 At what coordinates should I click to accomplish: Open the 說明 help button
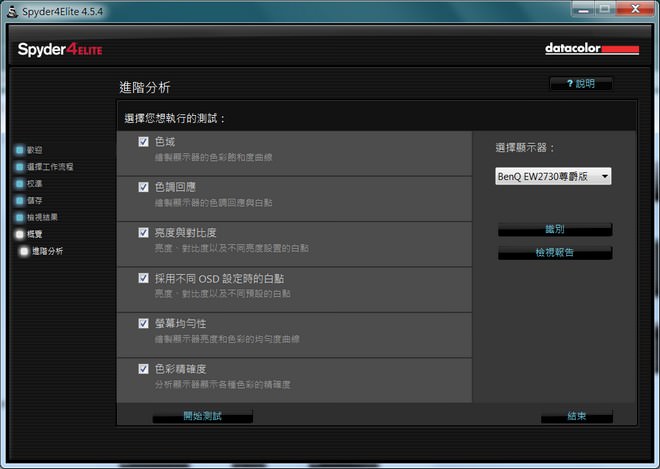pos(580,84)
